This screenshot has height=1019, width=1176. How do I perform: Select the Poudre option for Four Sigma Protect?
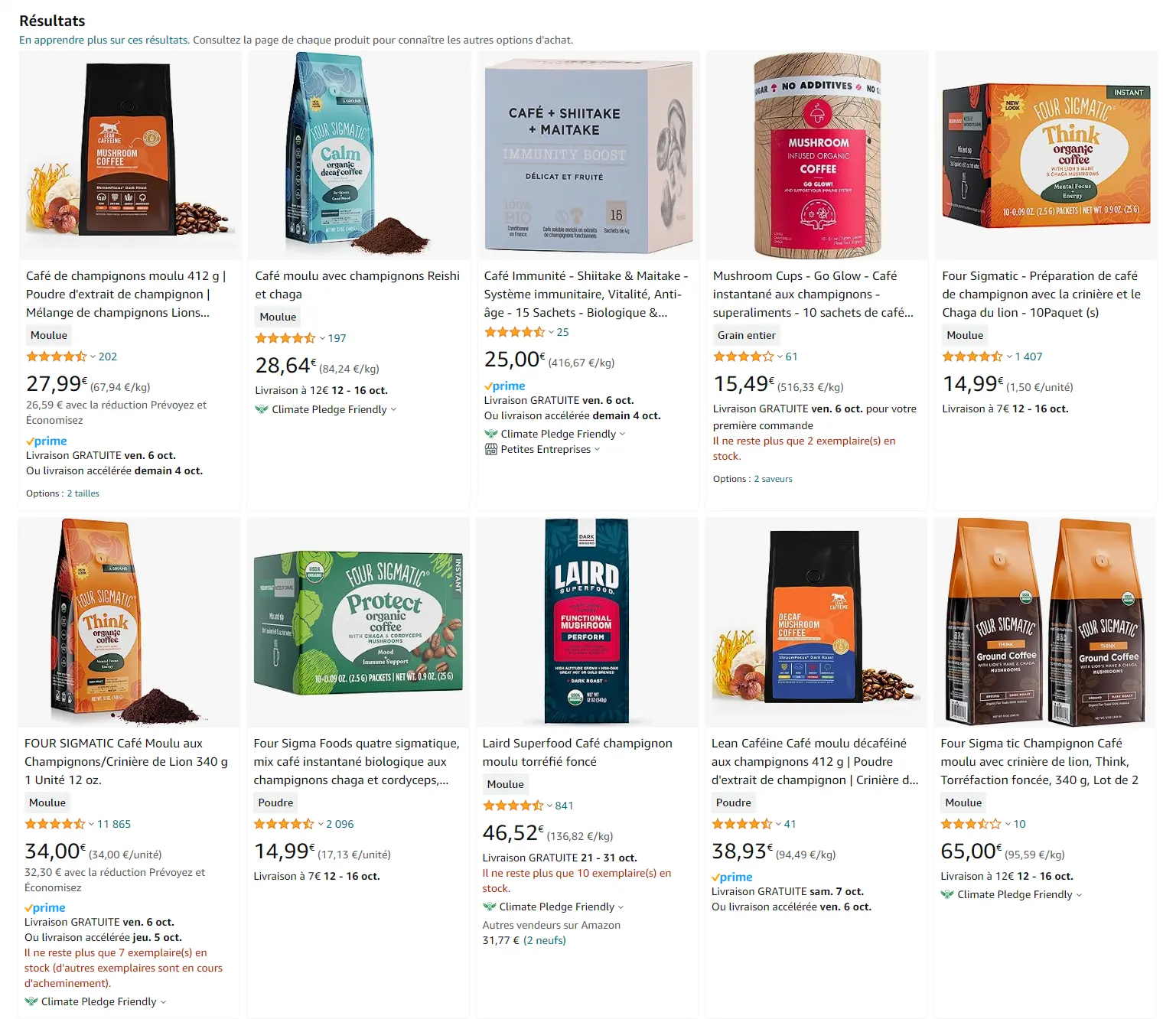pos(275,803)
